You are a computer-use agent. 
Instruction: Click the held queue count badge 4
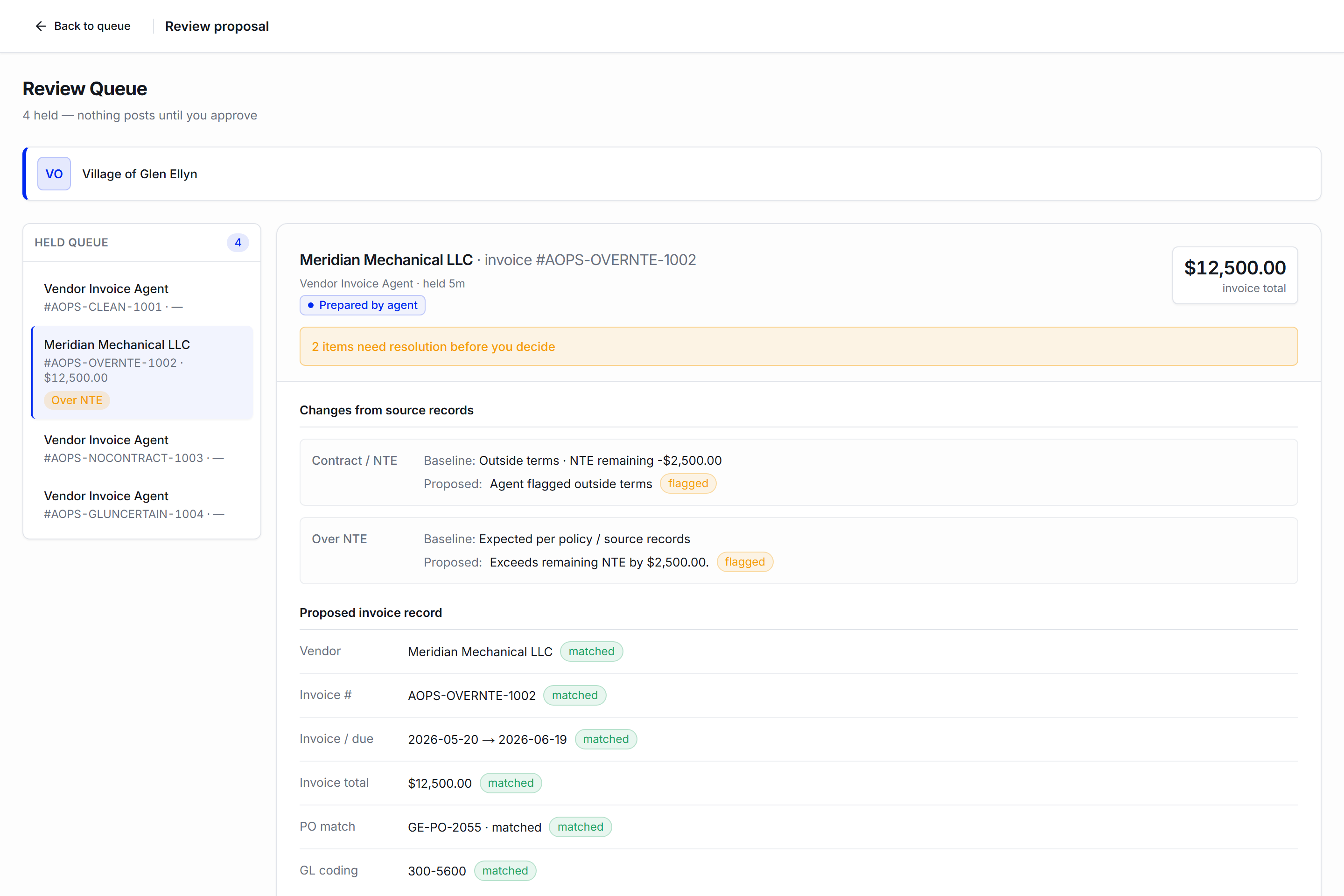(x=238, y=242)
